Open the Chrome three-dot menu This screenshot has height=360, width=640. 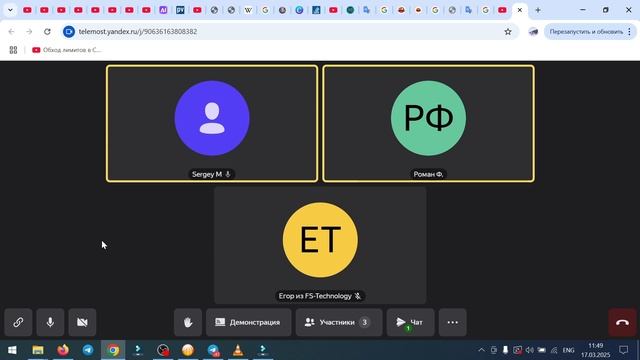click(629, 31)
